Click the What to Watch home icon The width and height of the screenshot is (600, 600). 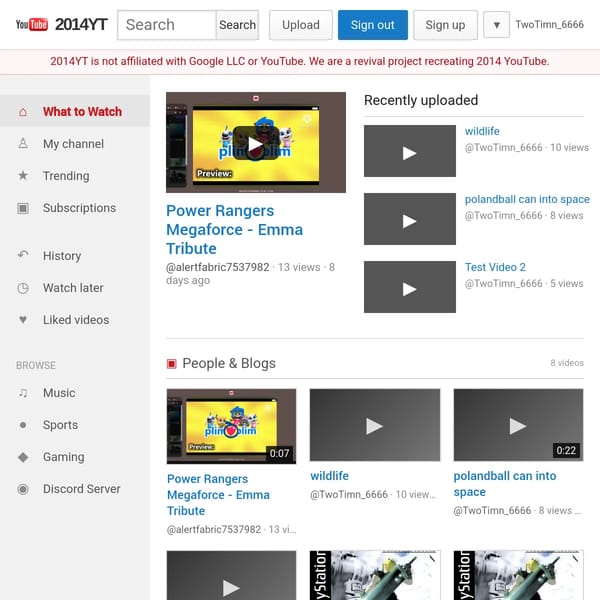click(x=23, y=112)
